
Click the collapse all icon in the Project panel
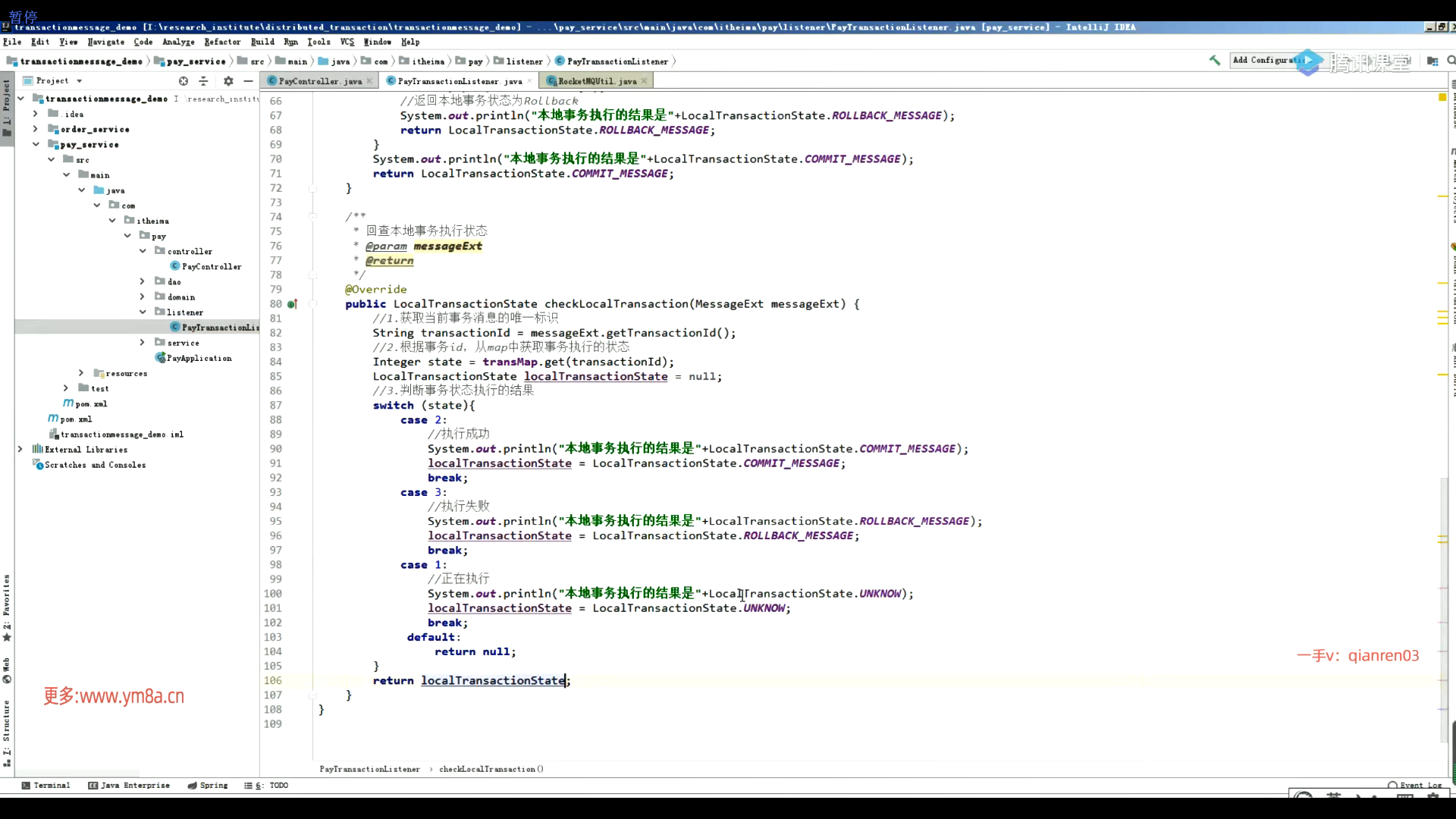tap(203, 81)
